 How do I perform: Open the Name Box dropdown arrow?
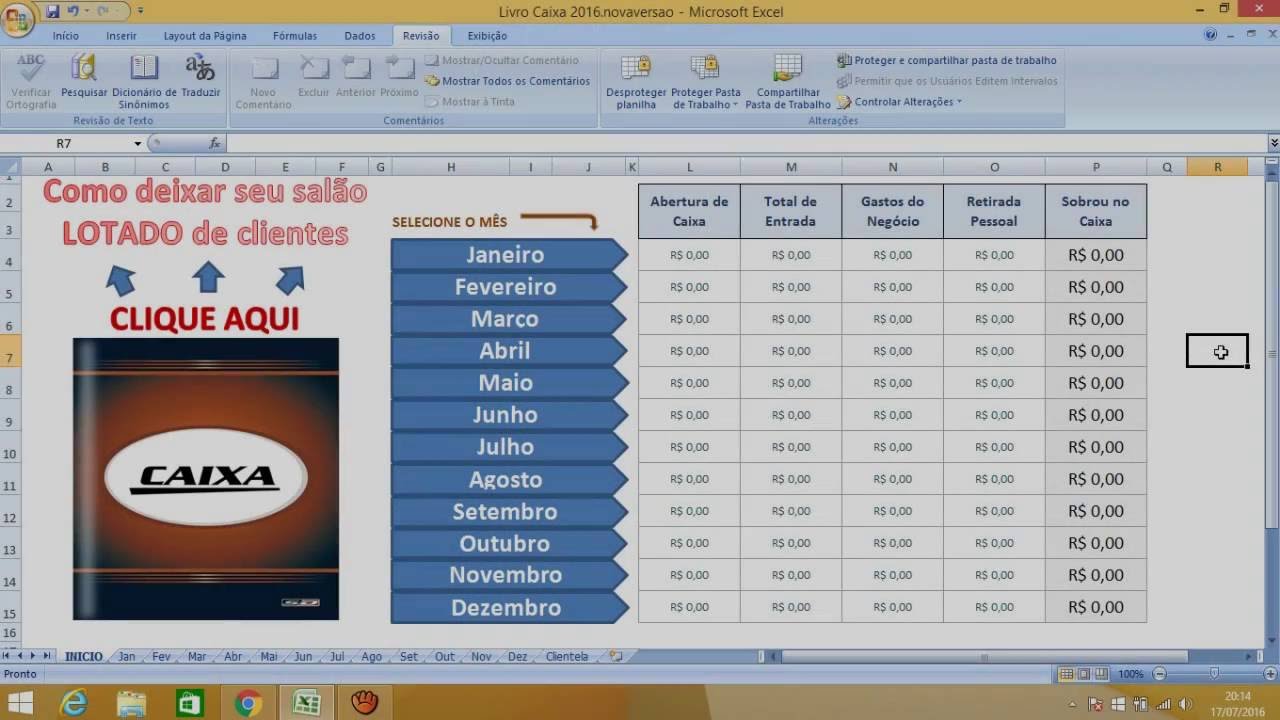click(138, 144)
